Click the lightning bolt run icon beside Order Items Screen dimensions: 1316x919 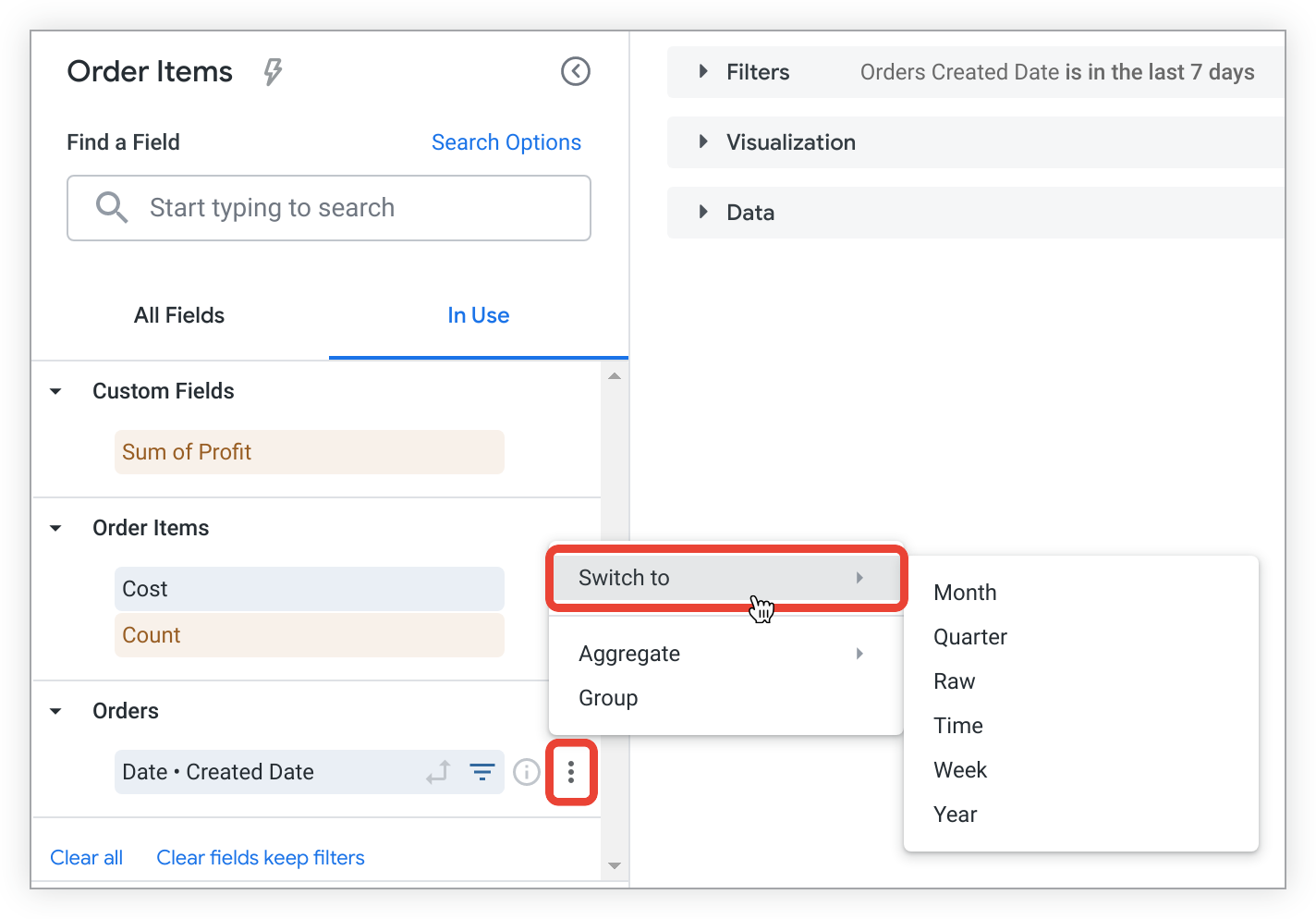coord(272,71)
